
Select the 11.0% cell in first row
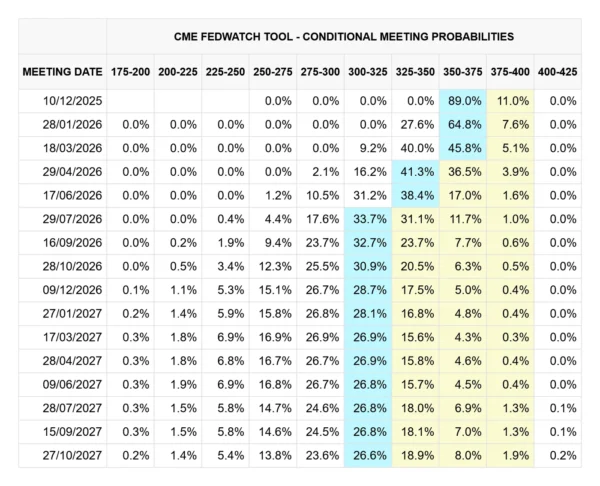(x=510, y=101)
